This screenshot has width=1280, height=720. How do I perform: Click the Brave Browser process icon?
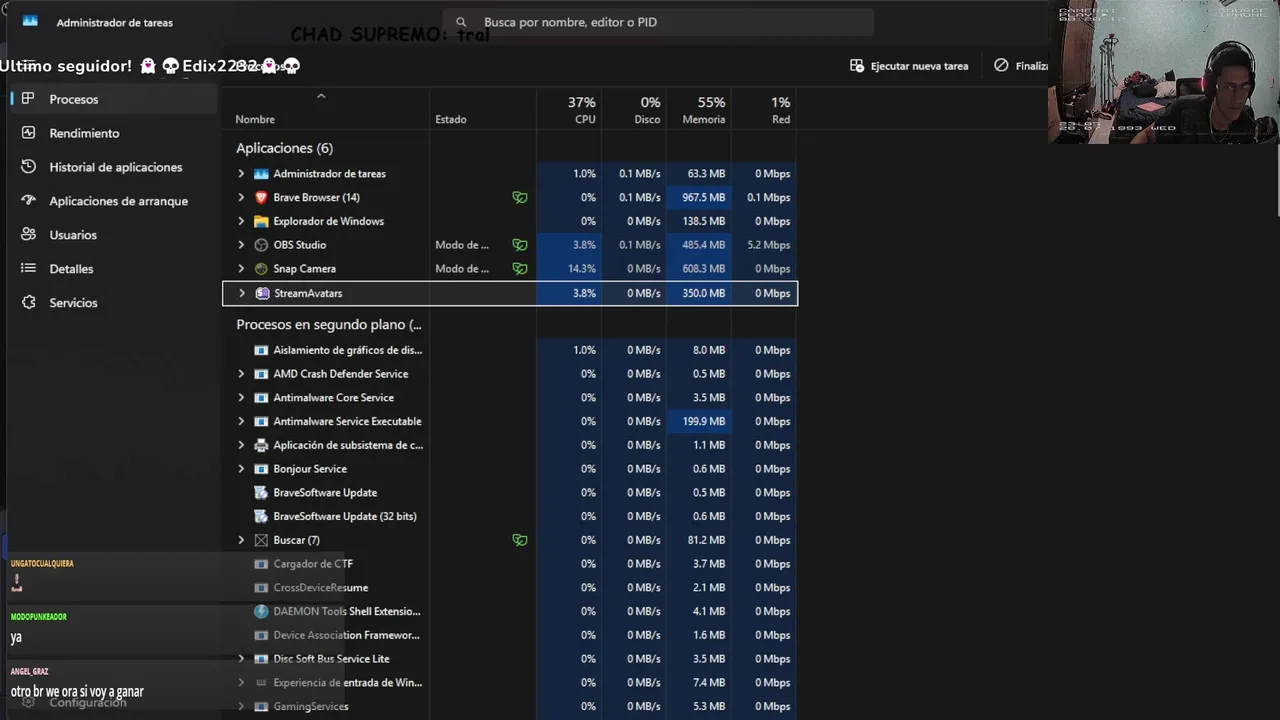tap(261, 198)
